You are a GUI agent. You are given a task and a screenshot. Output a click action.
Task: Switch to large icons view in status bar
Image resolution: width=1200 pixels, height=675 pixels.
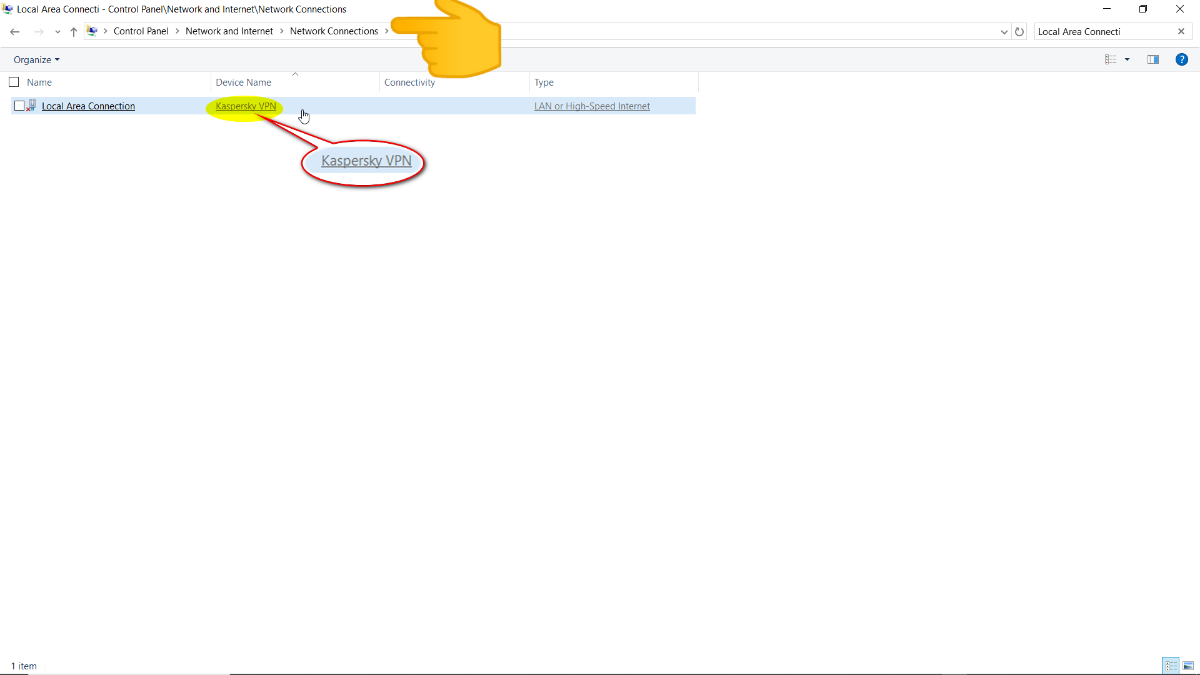click(x=1188, y=665)
